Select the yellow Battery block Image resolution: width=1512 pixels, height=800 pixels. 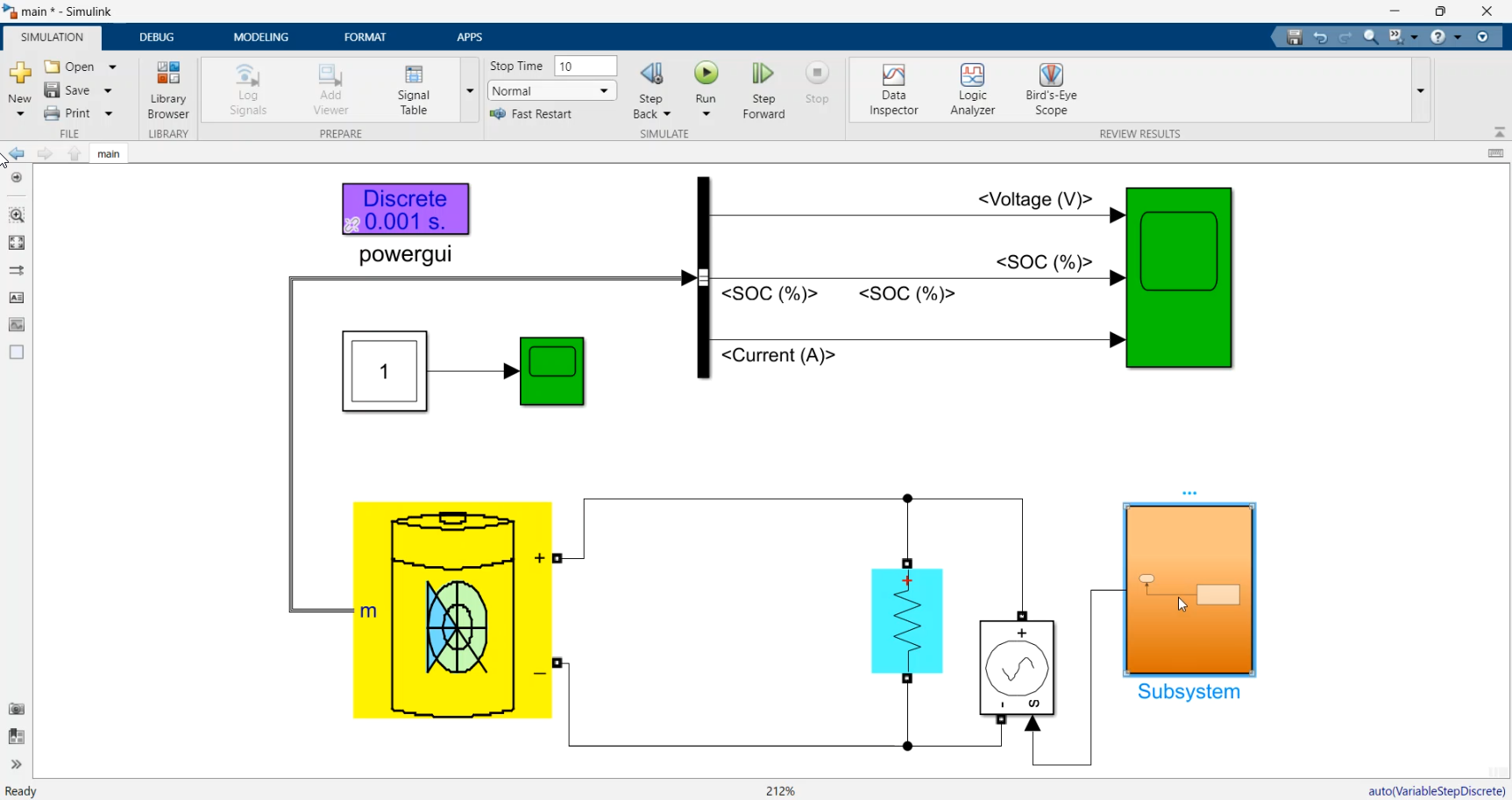tap(452, 610)
